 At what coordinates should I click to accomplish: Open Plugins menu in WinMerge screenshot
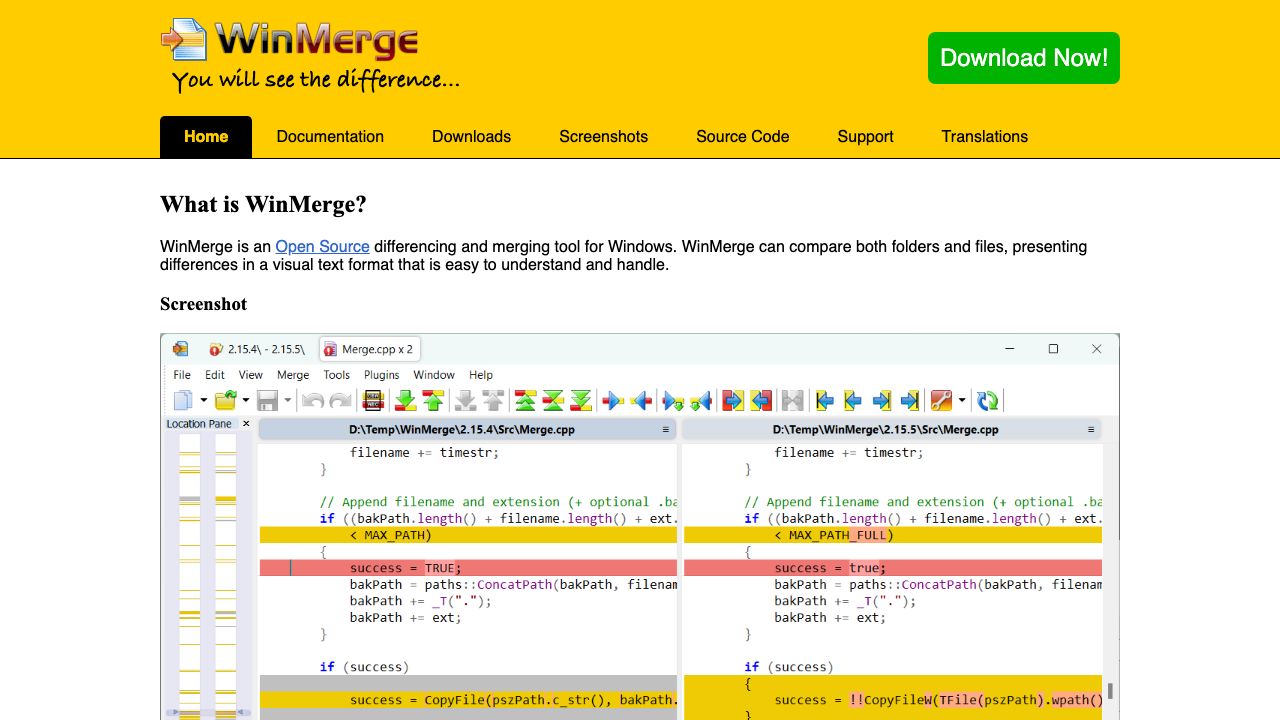point(382,375)
